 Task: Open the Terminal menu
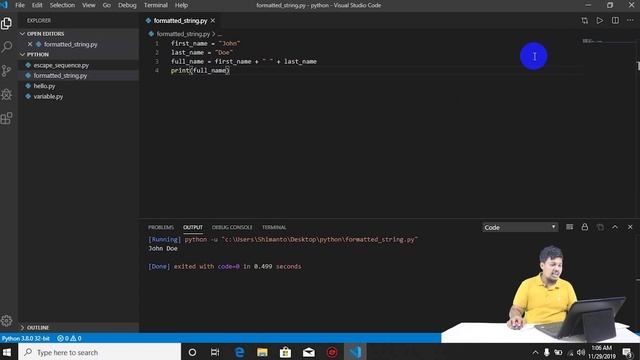coord(156,5)
